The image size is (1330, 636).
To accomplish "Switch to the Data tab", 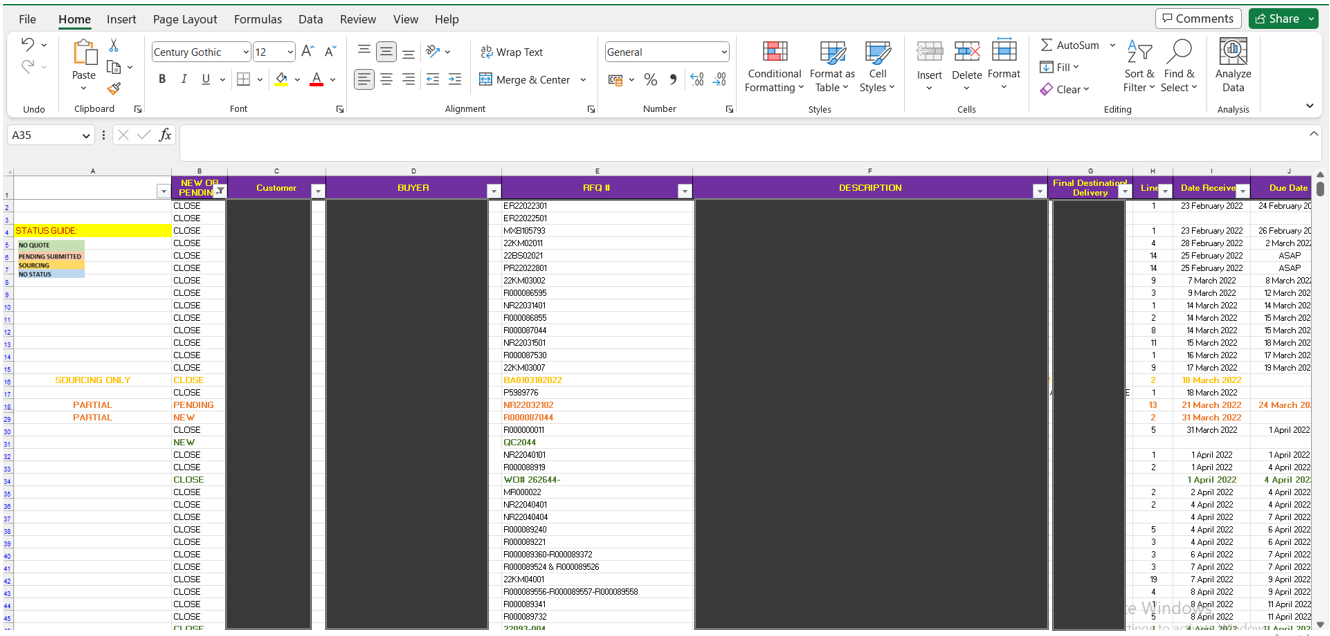I will pyautogui.click(x=311, y=19).
